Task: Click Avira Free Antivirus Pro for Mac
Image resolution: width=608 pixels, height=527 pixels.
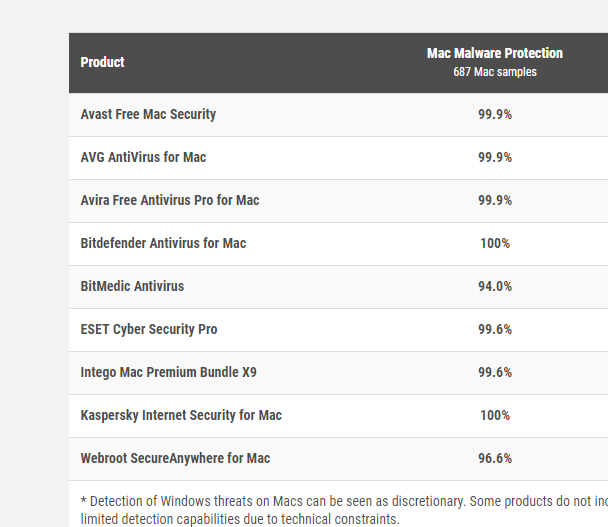Action: click(x=169, y=200)
